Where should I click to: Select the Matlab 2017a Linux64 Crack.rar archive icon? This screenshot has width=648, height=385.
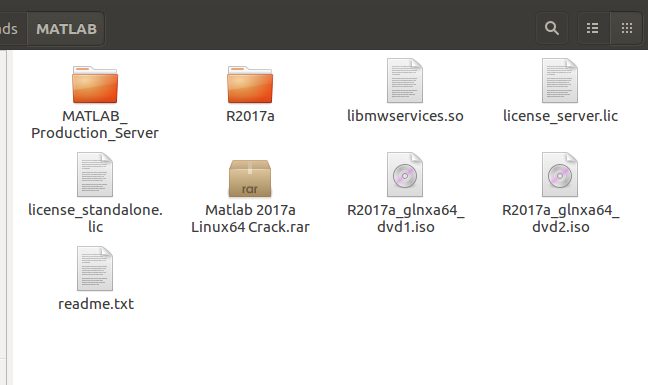(250, 178)
